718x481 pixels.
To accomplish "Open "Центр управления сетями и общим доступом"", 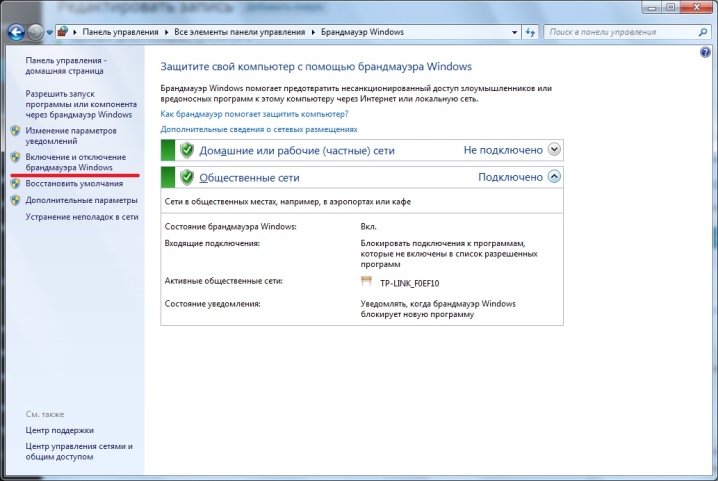I will 79,451.
